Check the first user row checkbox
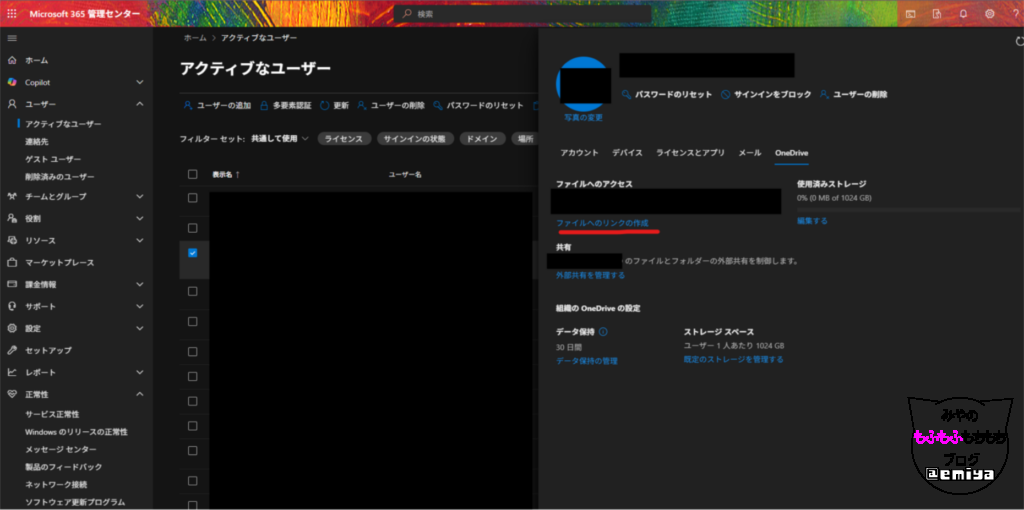The width and height of the screenshot is (1024, 510). pyautogui.click(x=193, y=198)
